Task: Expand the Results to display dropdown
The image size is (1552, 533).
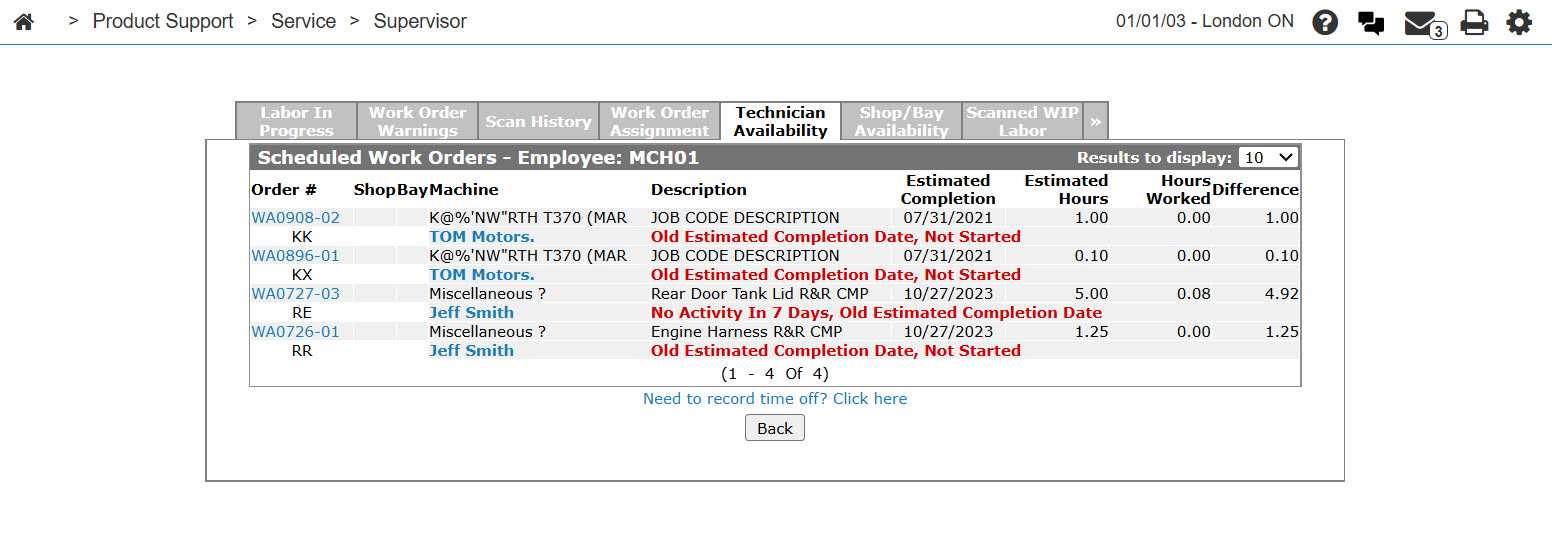Action: click(x=1268, y=157)
